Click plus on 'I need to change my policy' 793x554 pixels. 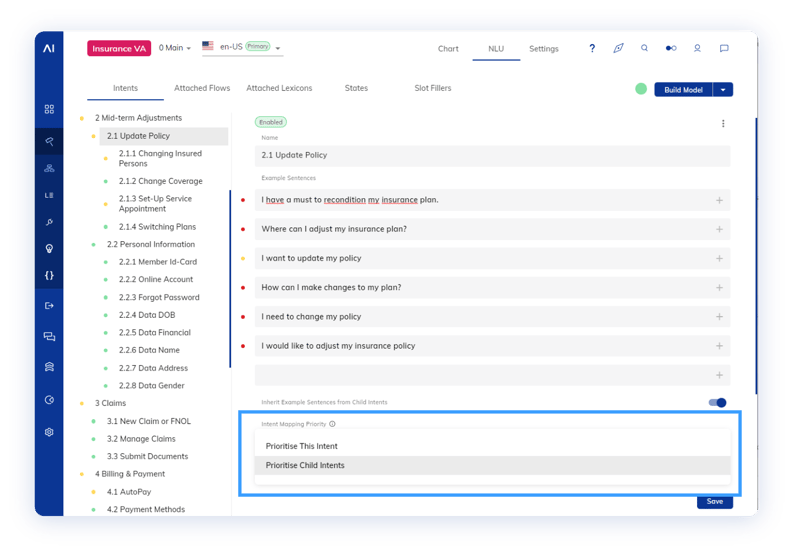[x=719, y=317]
